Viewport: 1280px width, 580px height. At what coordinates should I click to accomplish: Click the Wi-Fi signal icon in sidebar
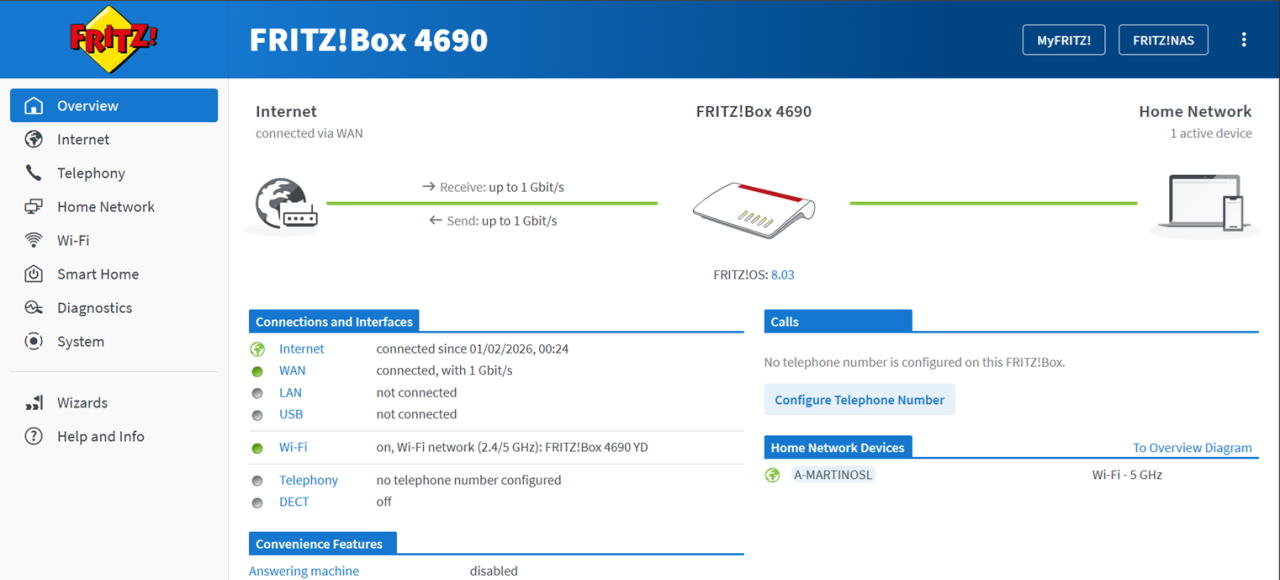[x=34, y=240]
